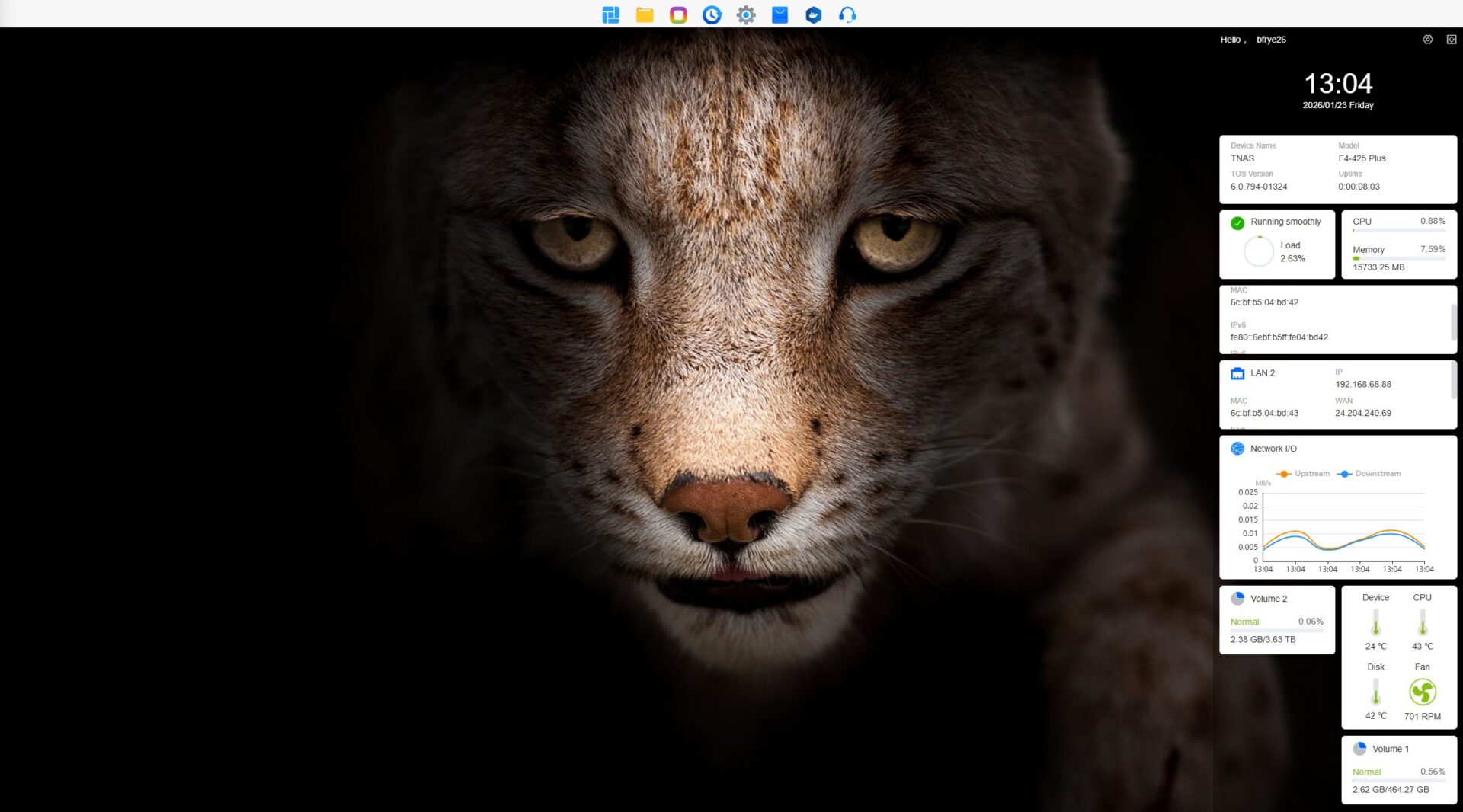Open the TOS desktop grid launcher icon
Viewport: 1463px width, 812px height.
click(610, 14)
